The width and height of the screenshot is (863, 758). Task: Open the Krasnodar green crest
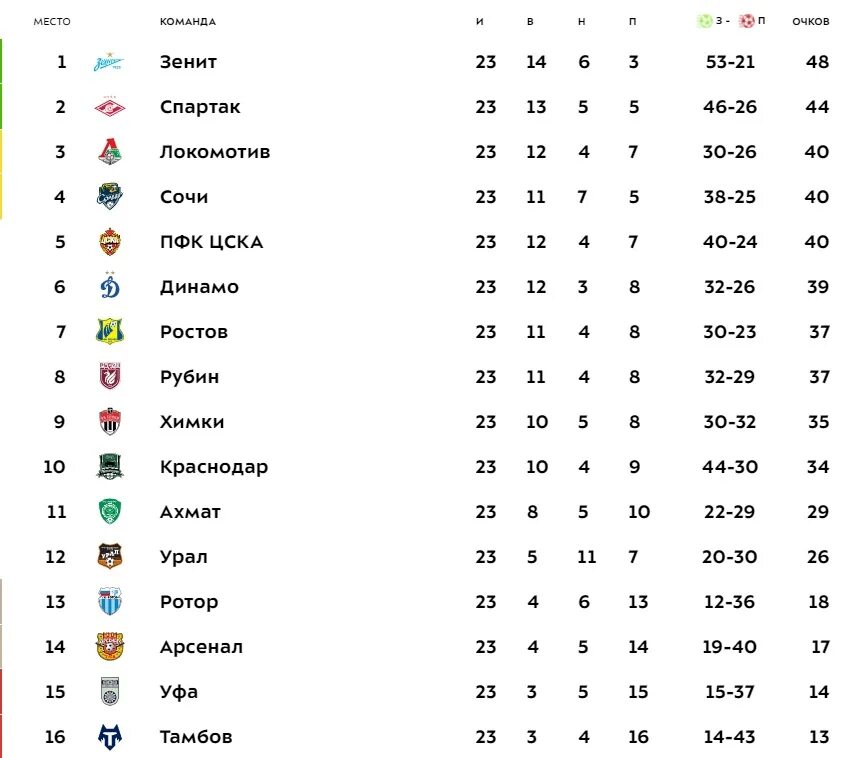click(110, 466)
